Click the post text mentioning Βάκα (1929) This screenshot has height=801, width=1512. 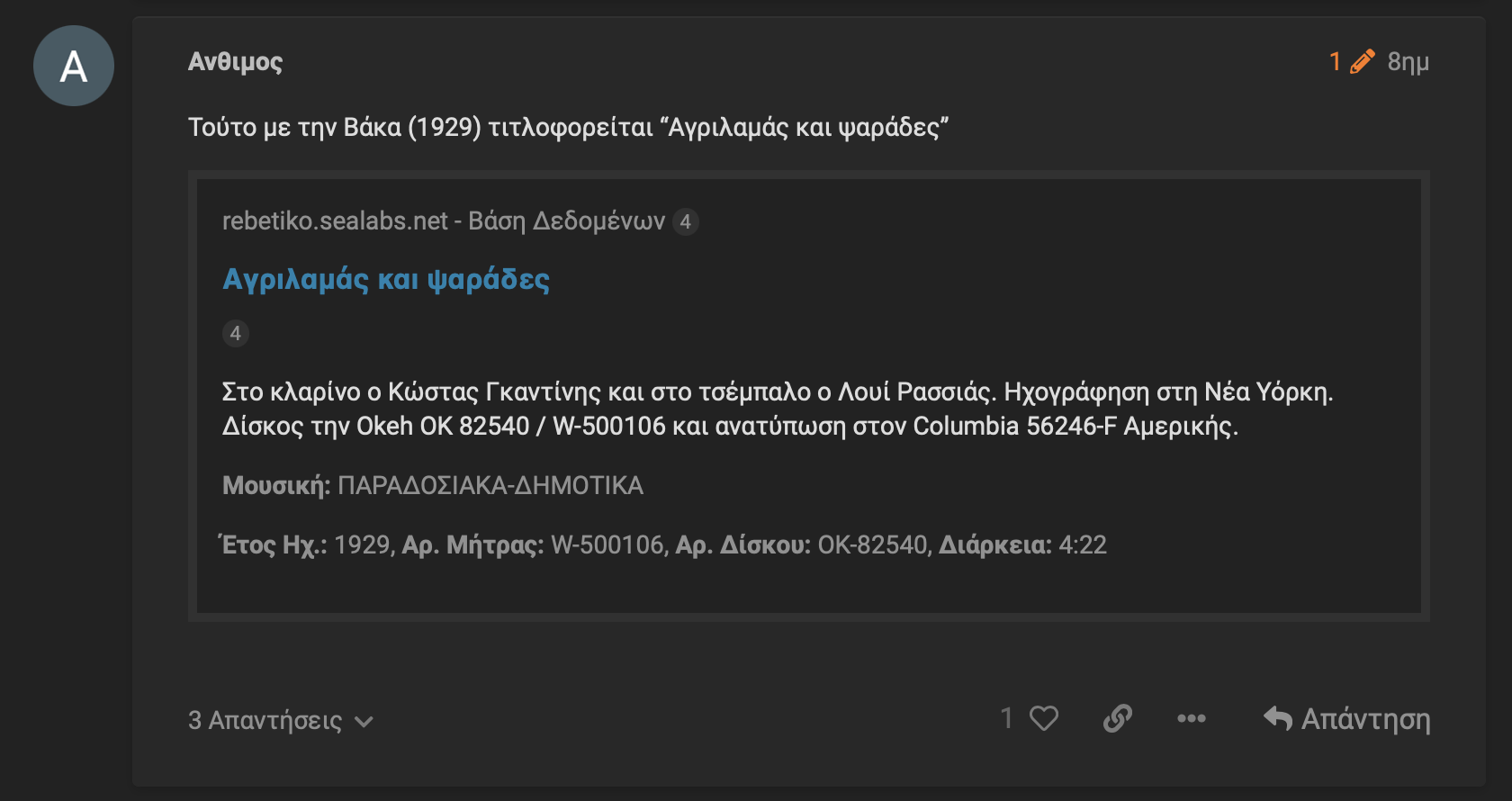[x=568, y=127]
